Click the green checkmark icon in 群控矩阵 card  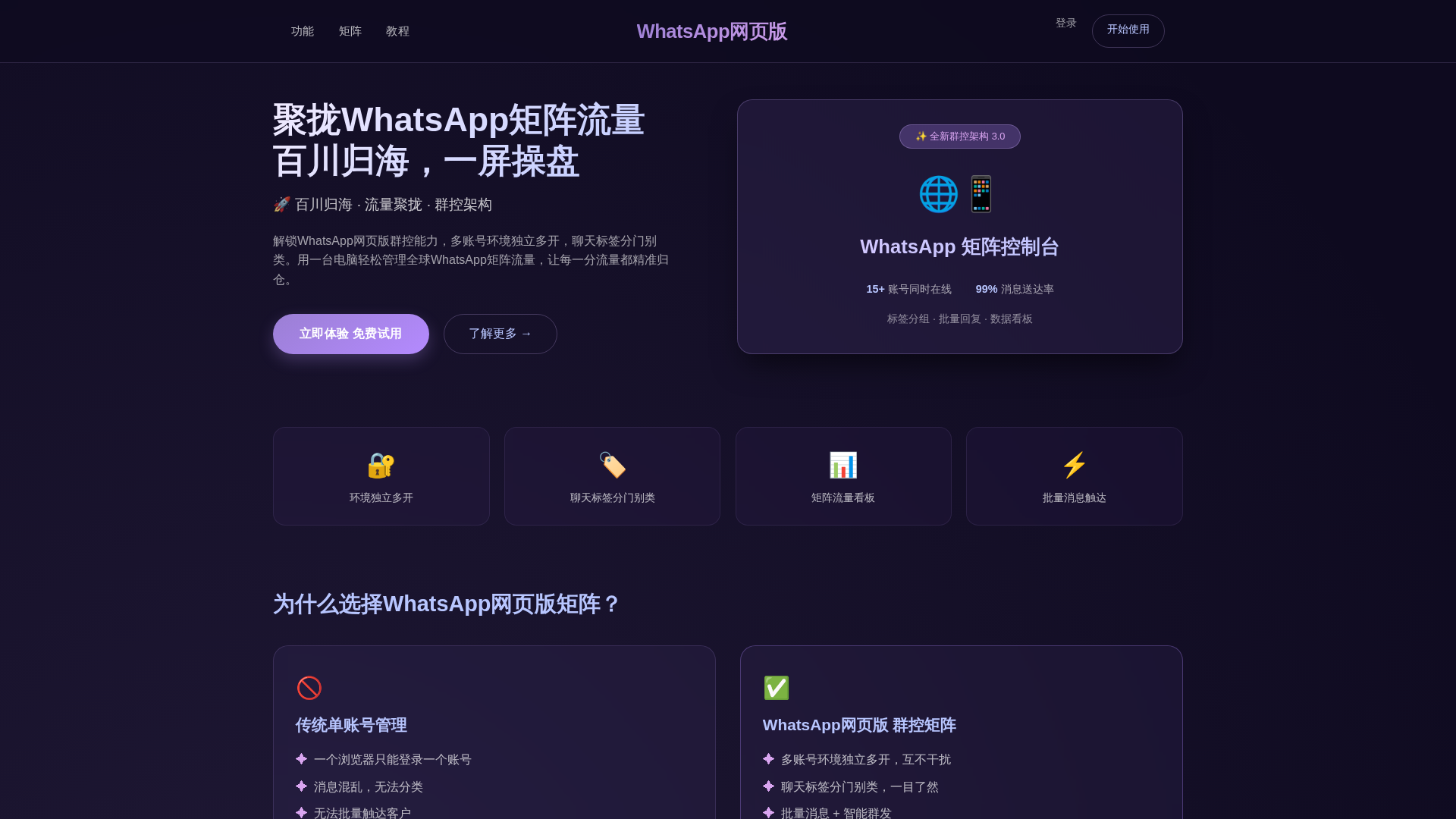pyautogui.click(x=776, y=688)
